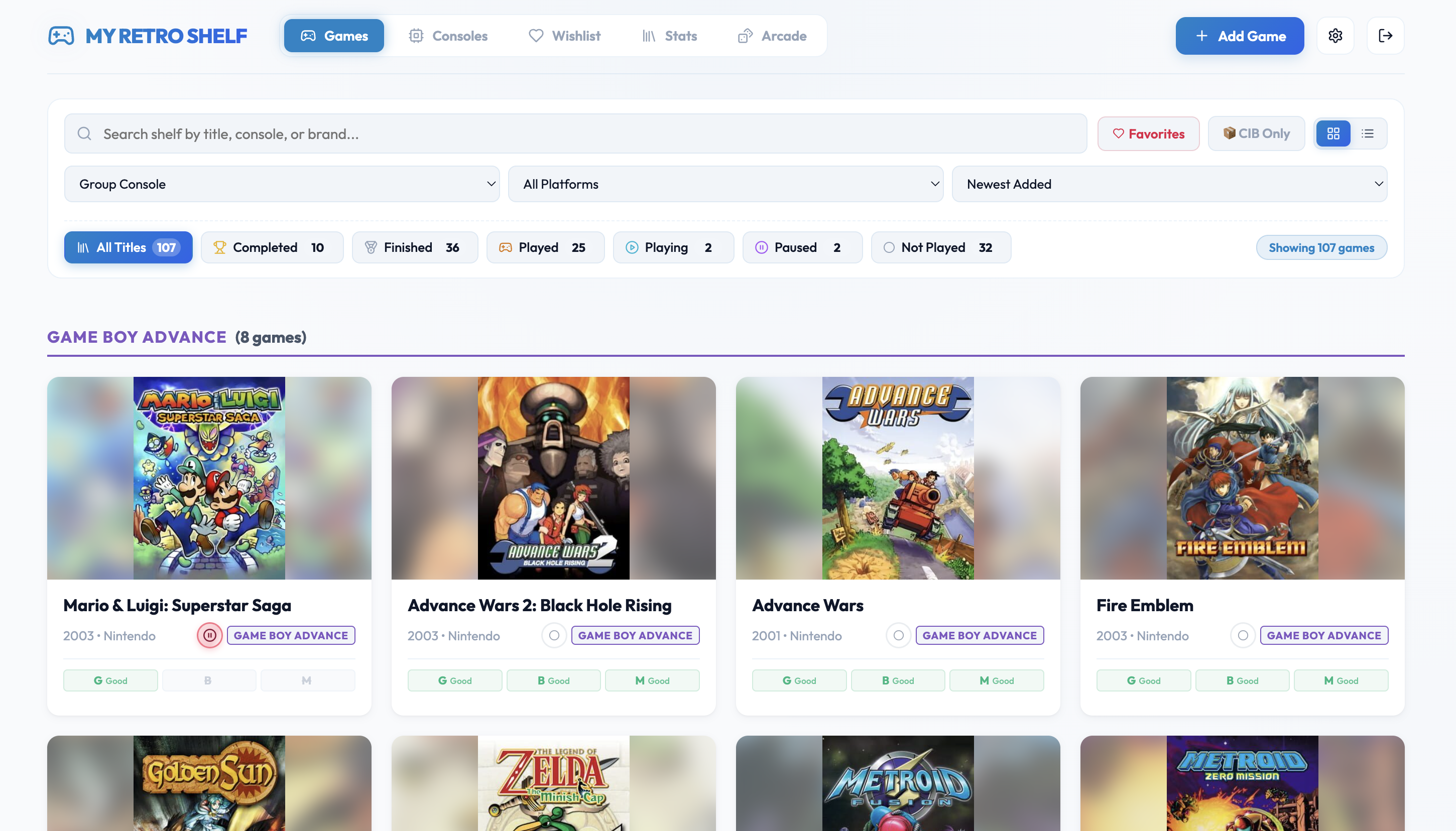Screen dimensions: 1456x831
Task: Click the Advance Wars 2: Black Hole Rising title
Action: pos(540,605)
